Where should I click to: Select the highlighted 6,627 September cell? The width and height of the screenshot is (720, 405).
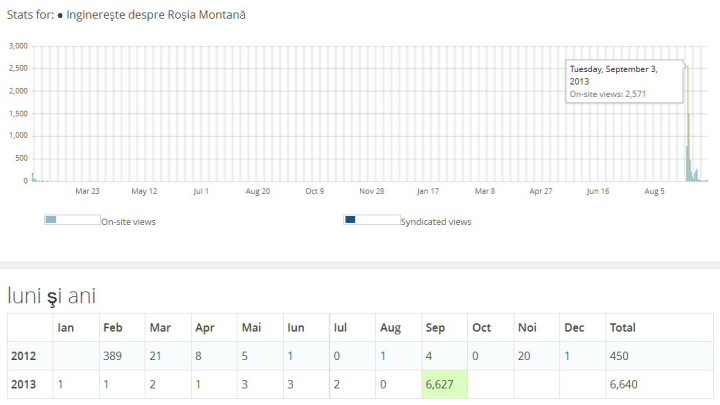pos(443,385)
